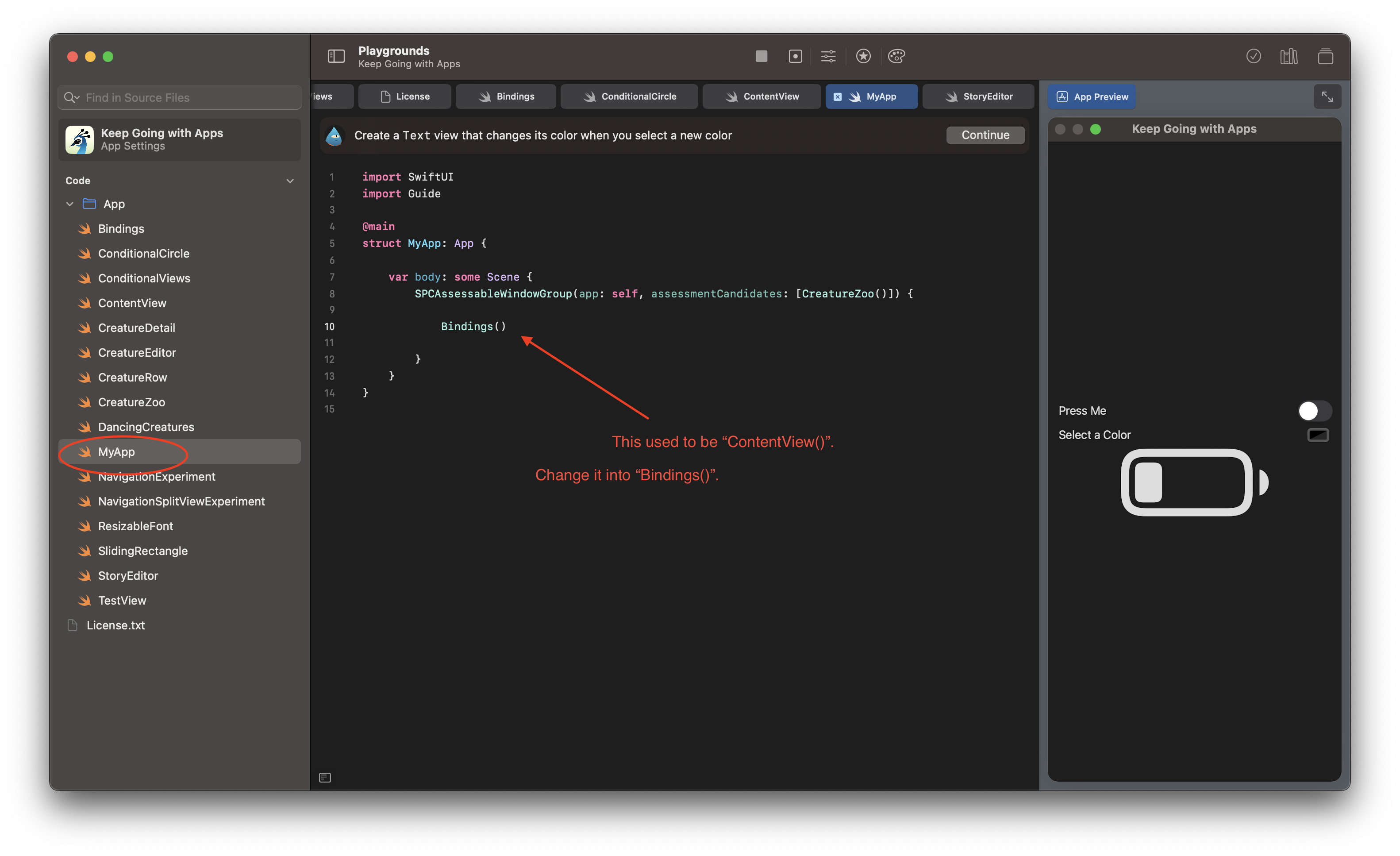The image size is (1400, 856).
Task: Switch to the License tab
Action: [404, 96]
